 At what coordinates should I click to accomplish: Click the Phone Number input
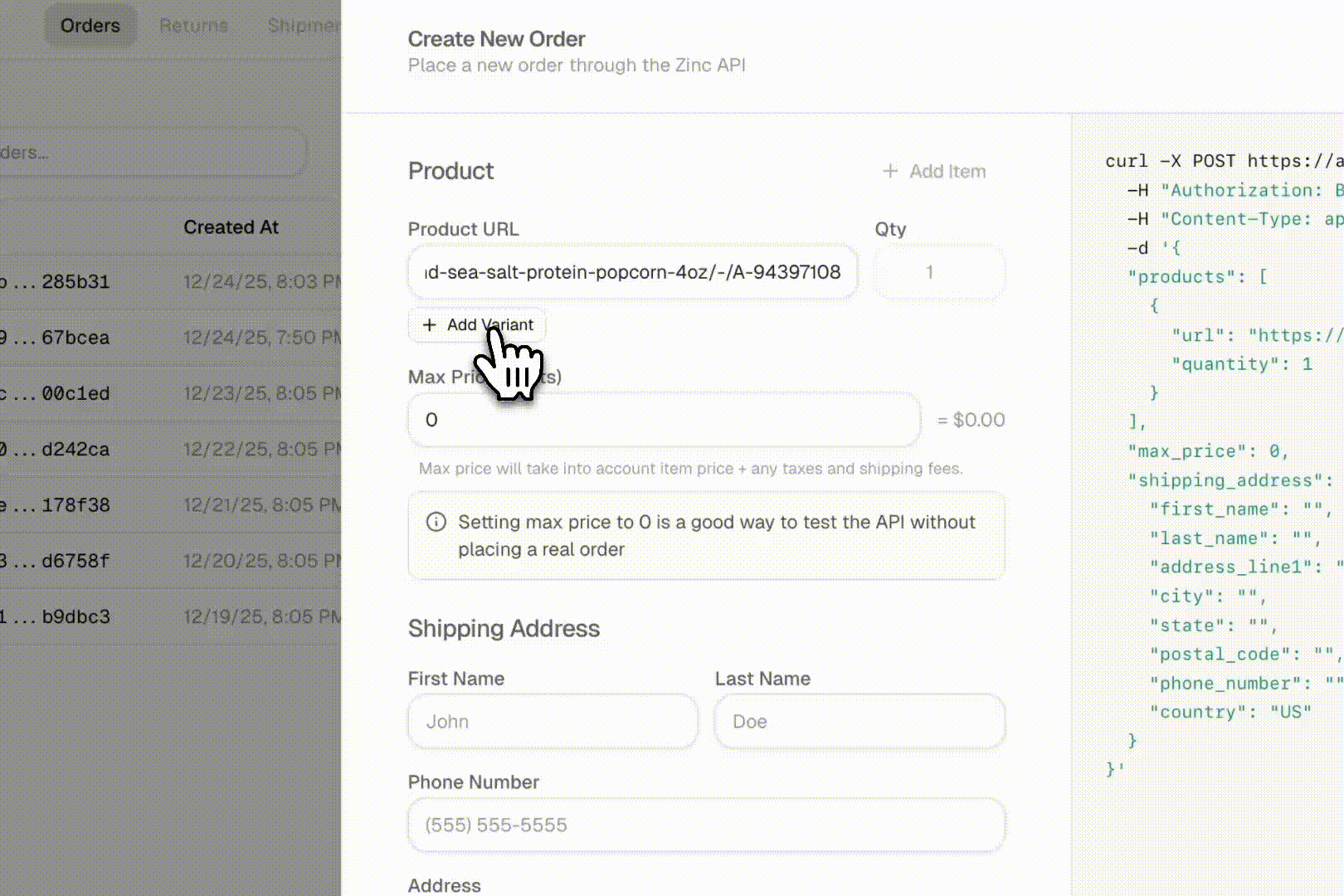coord(705,825)
